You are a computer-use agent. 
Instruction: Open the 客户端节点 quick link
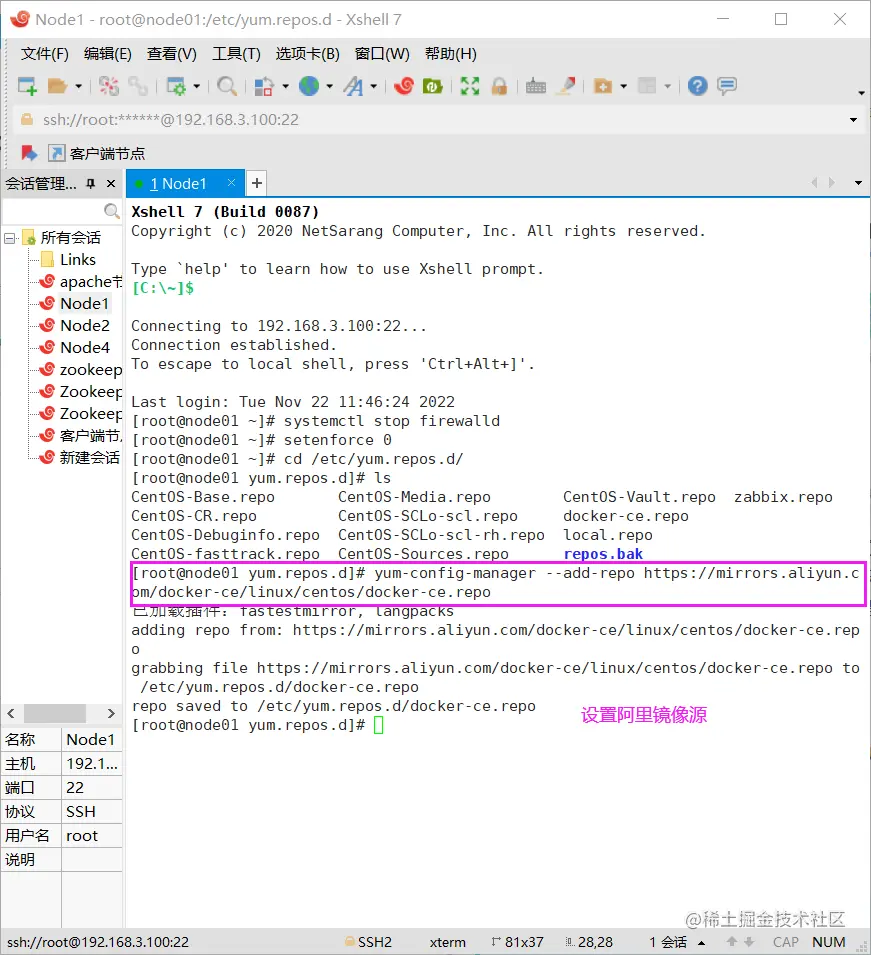(97, 153)
